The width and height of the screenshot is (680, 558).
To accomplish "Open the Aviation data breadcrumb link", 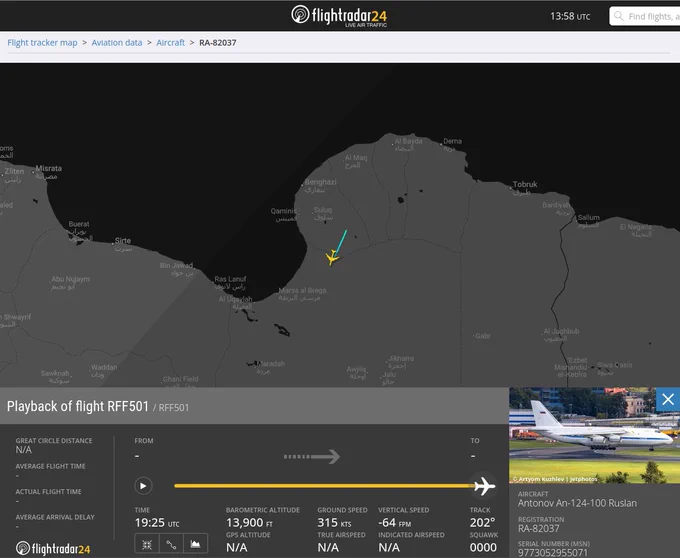I will pos(117,42).
